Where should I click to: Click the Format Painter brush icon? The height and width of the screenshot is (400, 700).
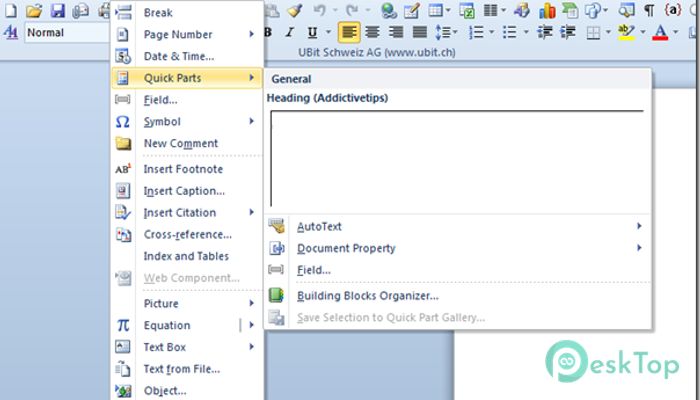click(x=295, y=10)
